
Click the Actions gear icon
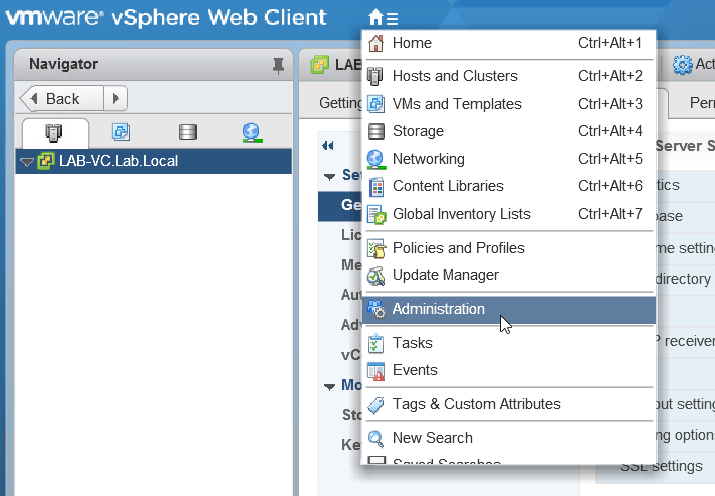click(683, 65)
